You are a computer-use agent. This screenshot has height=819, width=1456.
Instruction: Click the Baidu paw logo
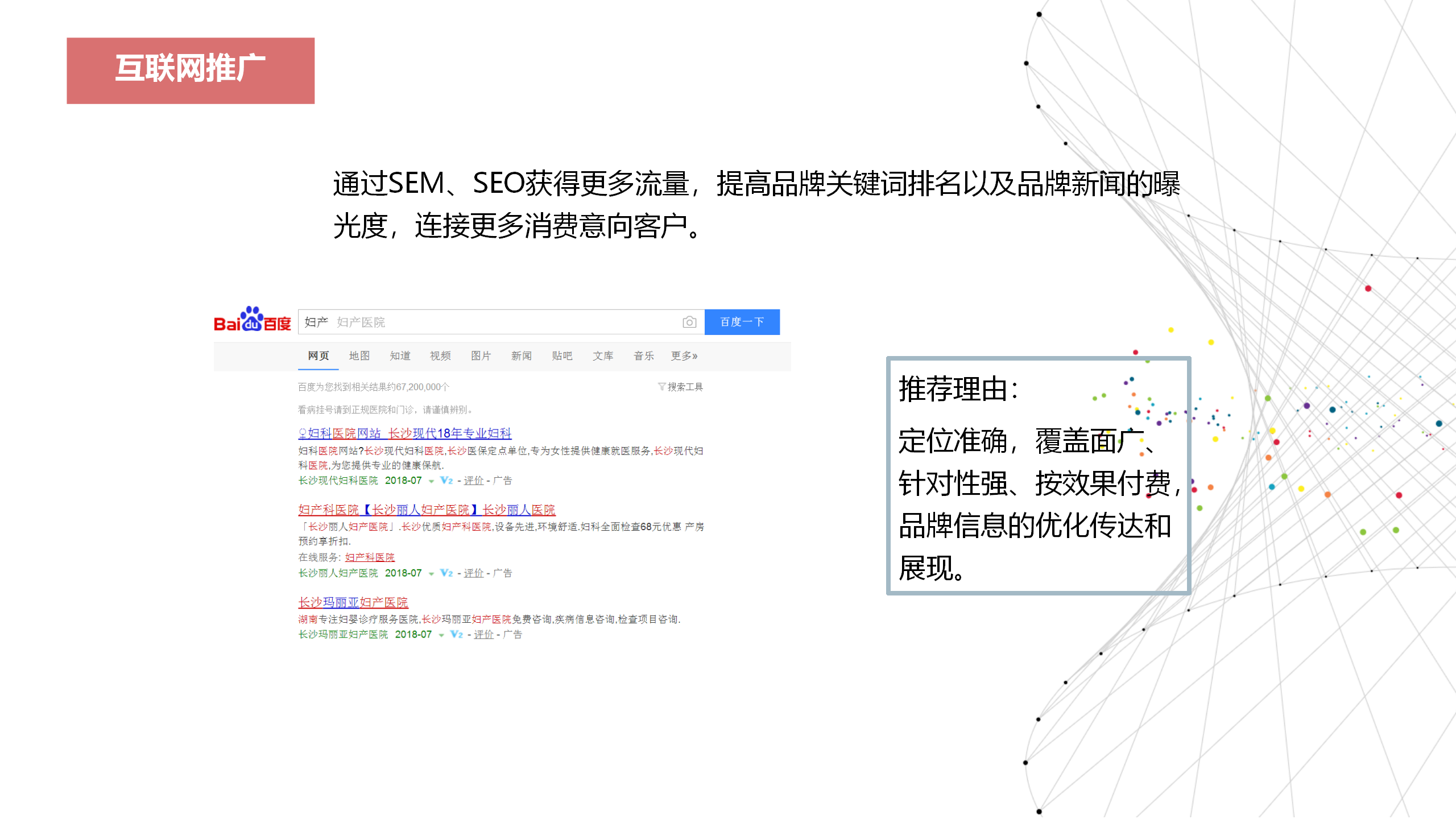tap(252, 320)
